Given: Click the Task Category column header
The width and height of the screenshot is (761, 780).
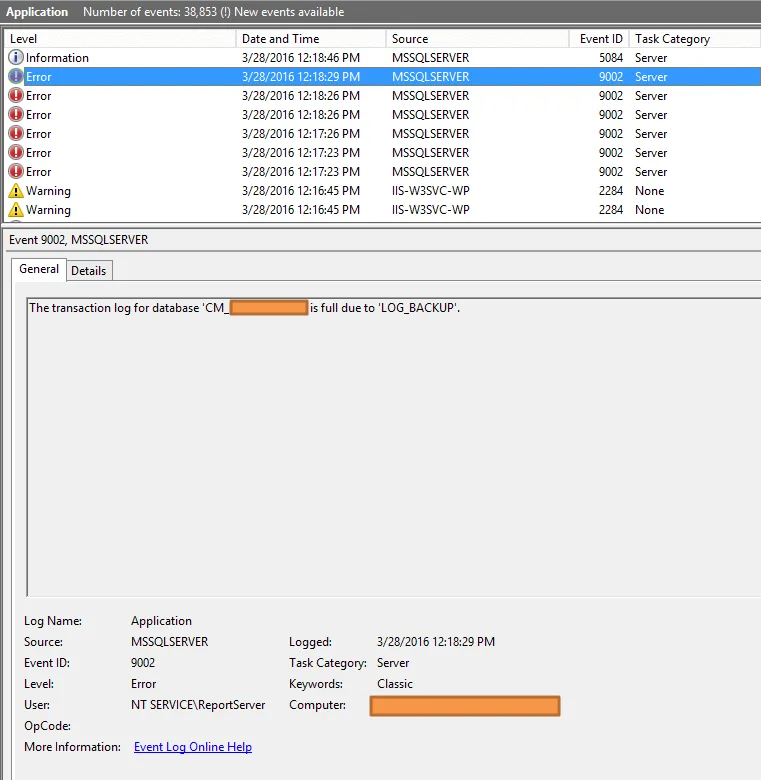Looking at the screenshot, I should coord(695,39).
